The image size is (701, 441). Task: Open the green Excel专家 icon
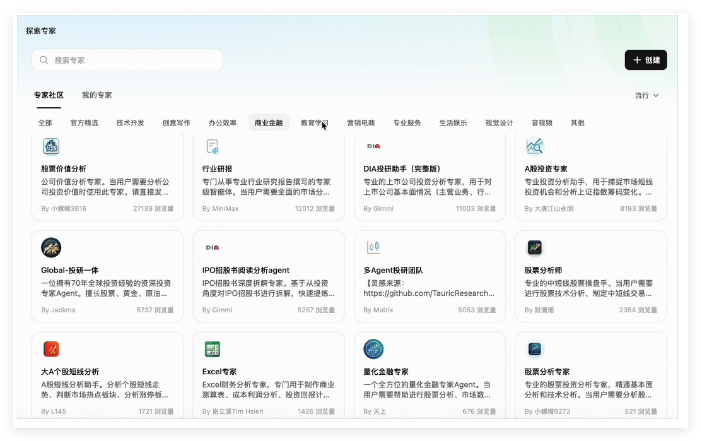tap(212, 349)
